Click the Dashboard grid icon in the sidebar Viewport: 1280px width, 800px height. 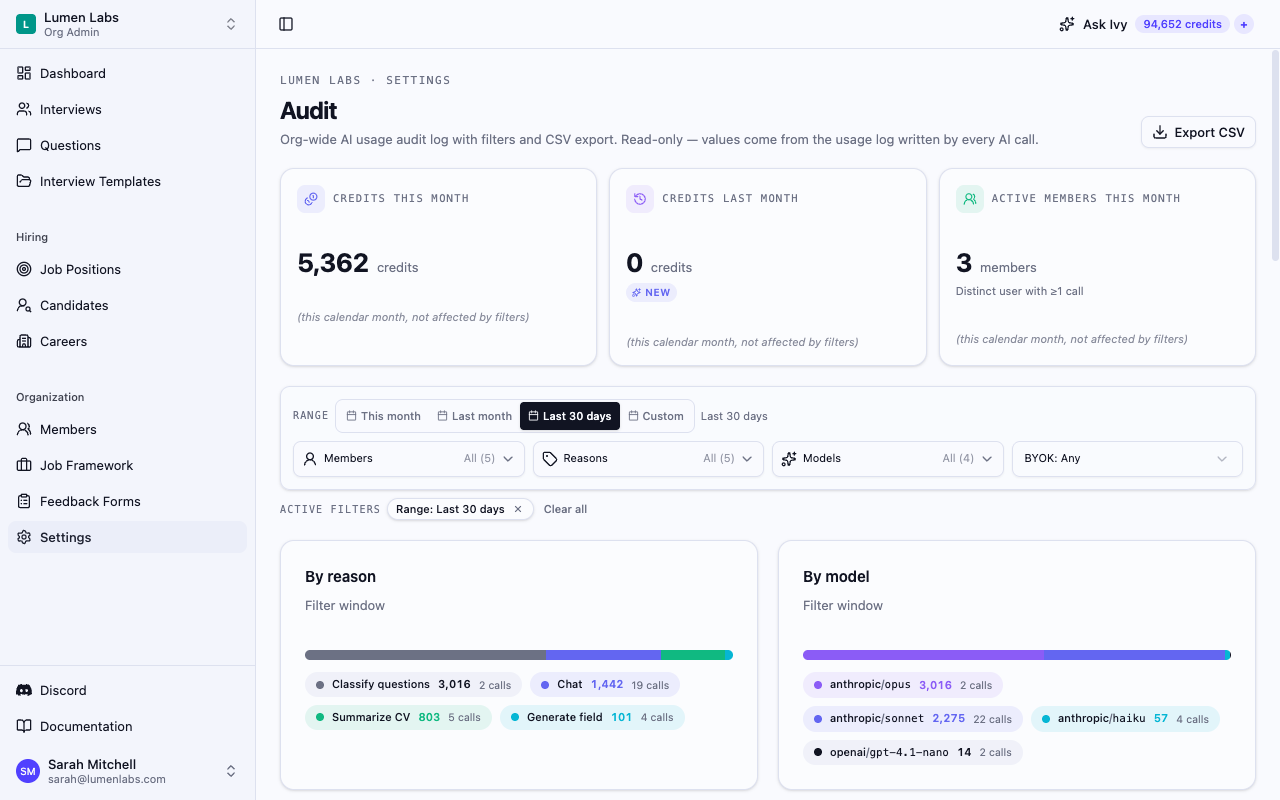click(24, 73)
